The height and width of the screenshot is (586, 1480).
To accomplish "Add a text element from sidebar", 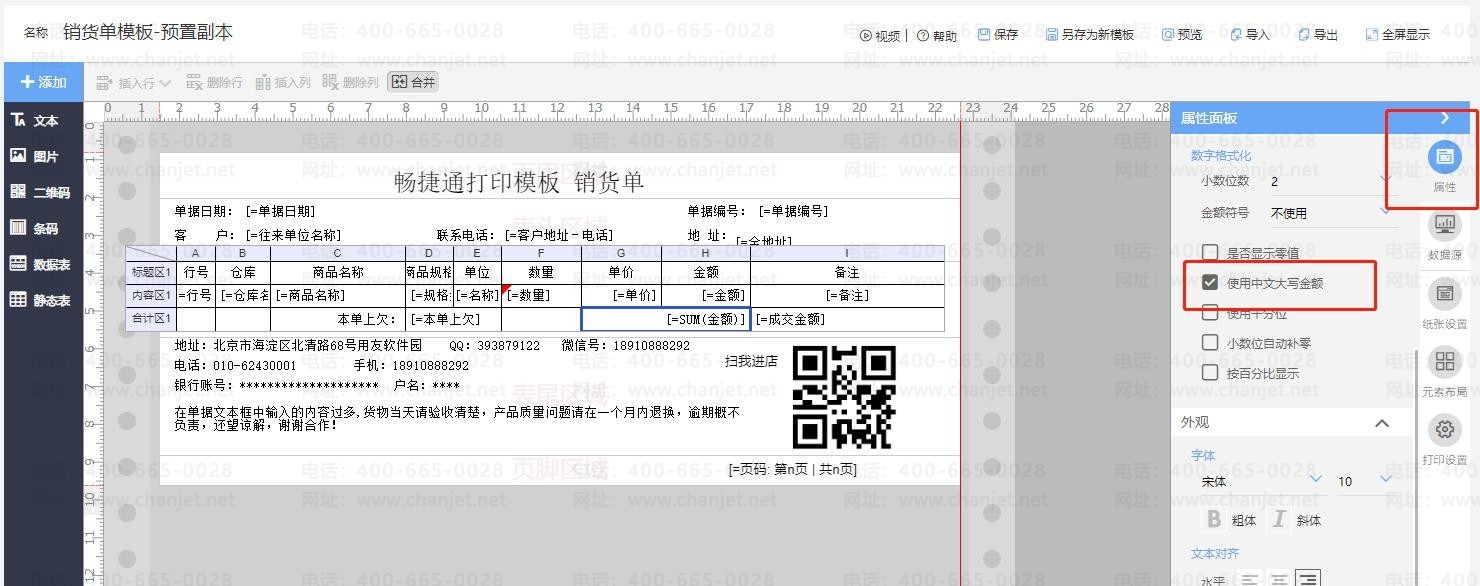I will (x=35, y=120).
